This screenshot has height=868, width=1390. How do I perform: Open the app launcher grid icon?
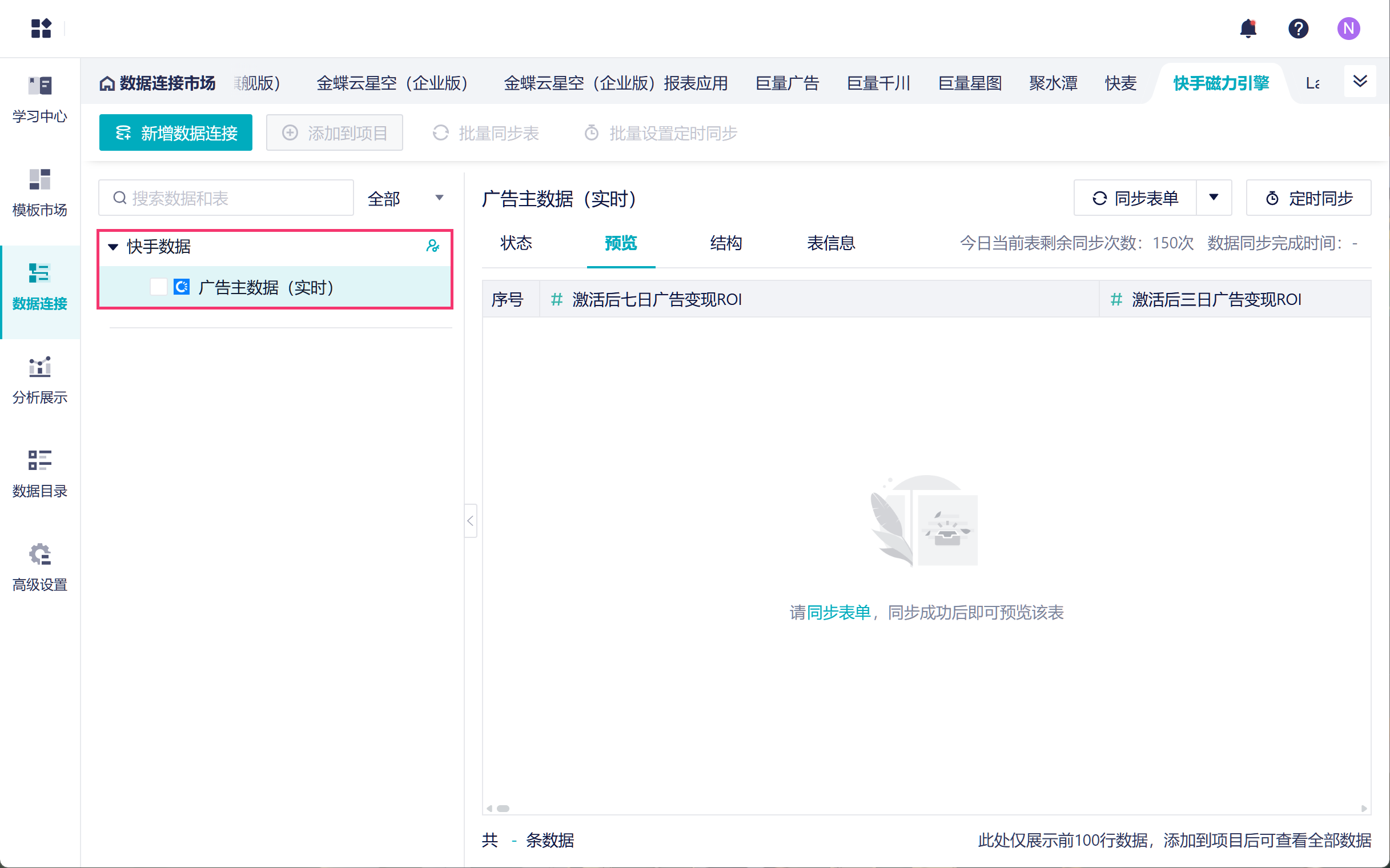tap(41, 28)
